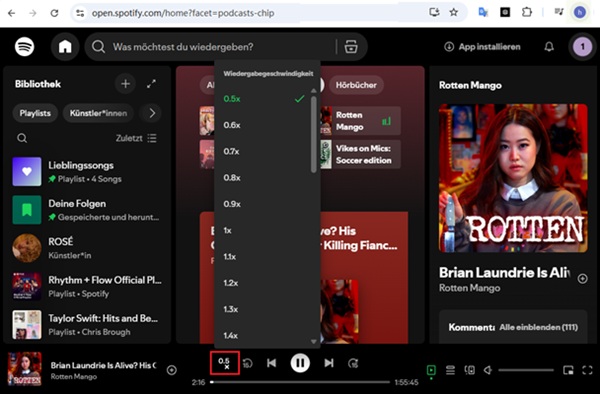Open ROSÉ artist entry
This screenshot has width=600, height=394.
point(87,248)
